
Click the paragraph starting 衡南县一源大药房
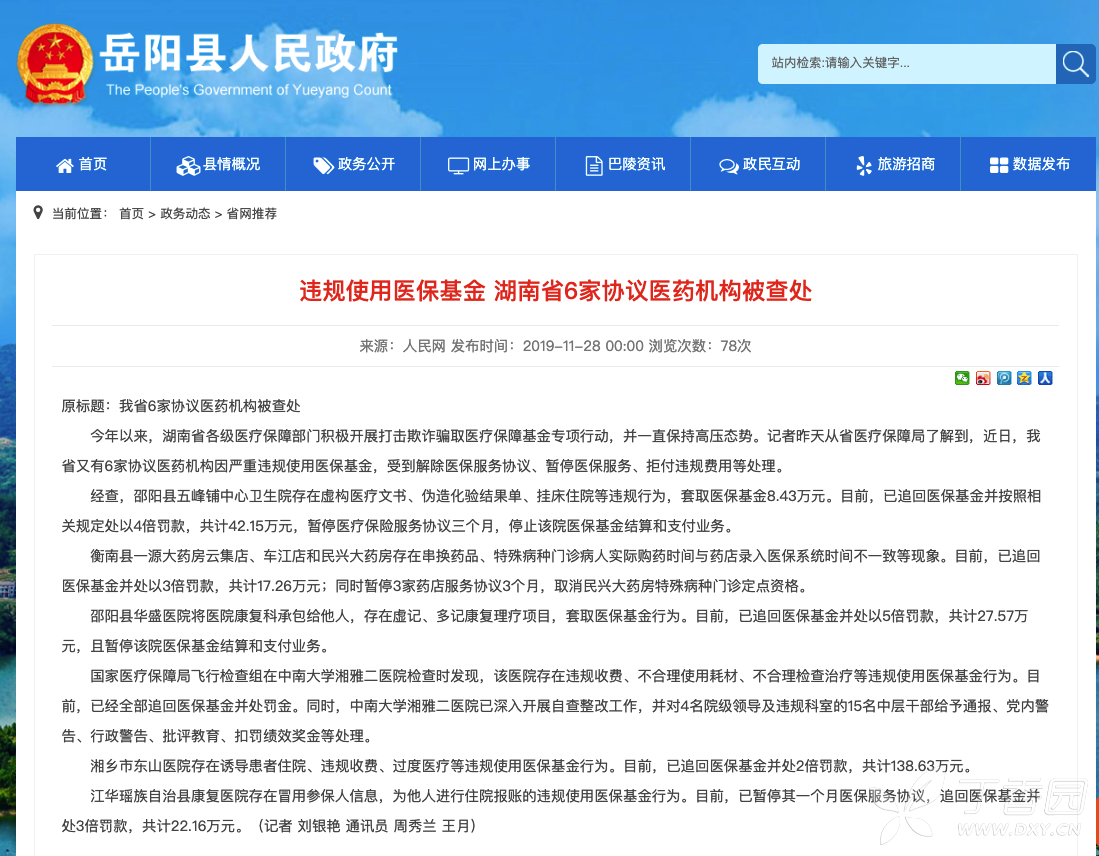tap(551, 571)
